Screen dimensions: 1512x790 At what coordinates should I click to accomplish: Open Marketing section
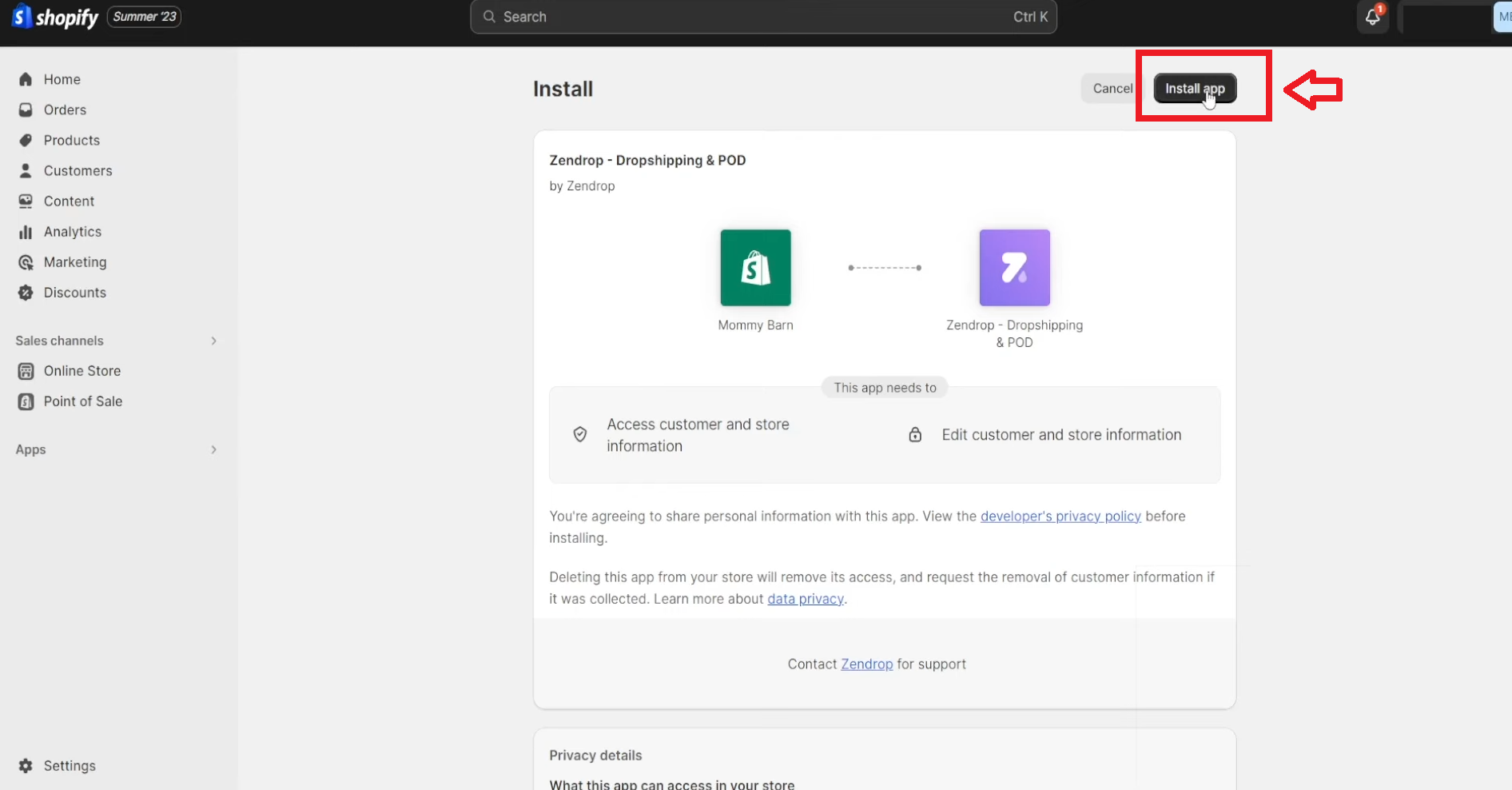pyautogui.click(x=75, y=262)
